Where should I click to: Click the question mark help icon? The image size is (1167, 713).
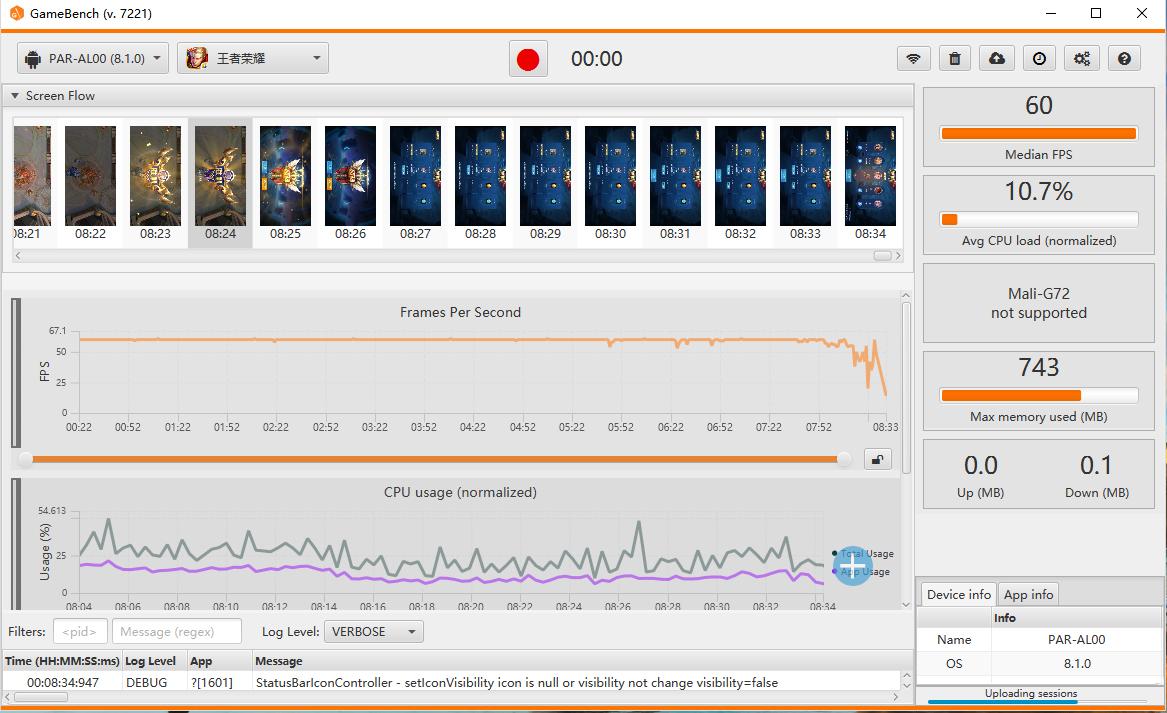[1124, 59]
